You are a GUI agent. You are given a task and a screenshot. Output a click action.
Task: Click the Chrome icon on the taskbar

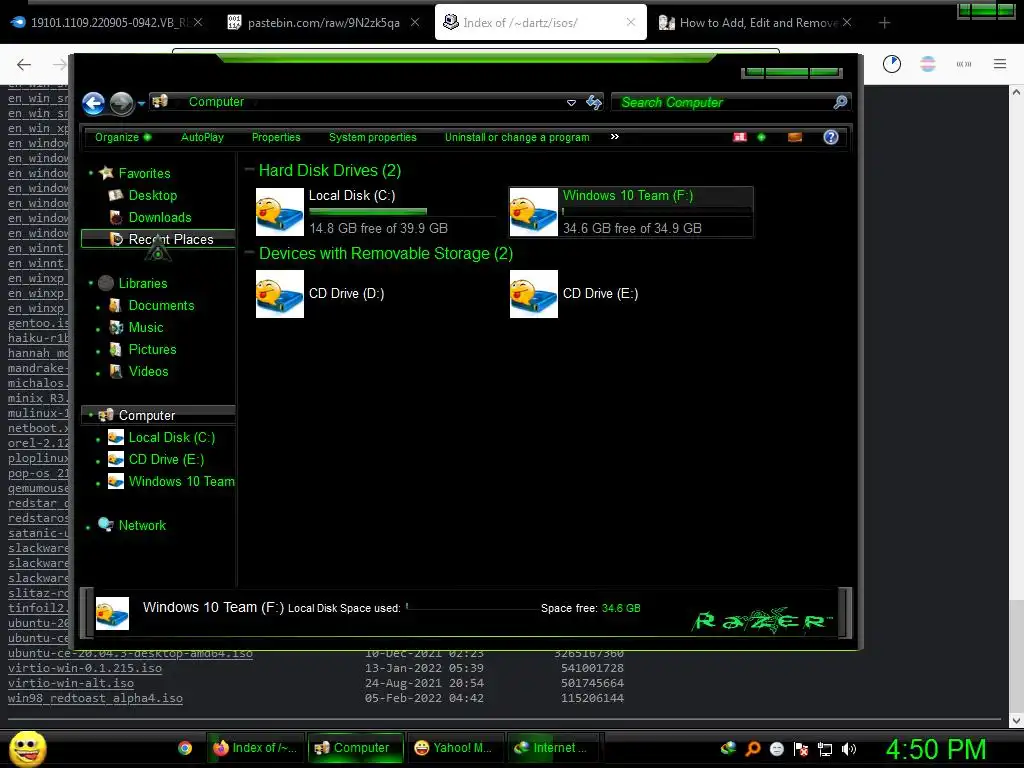185,748
